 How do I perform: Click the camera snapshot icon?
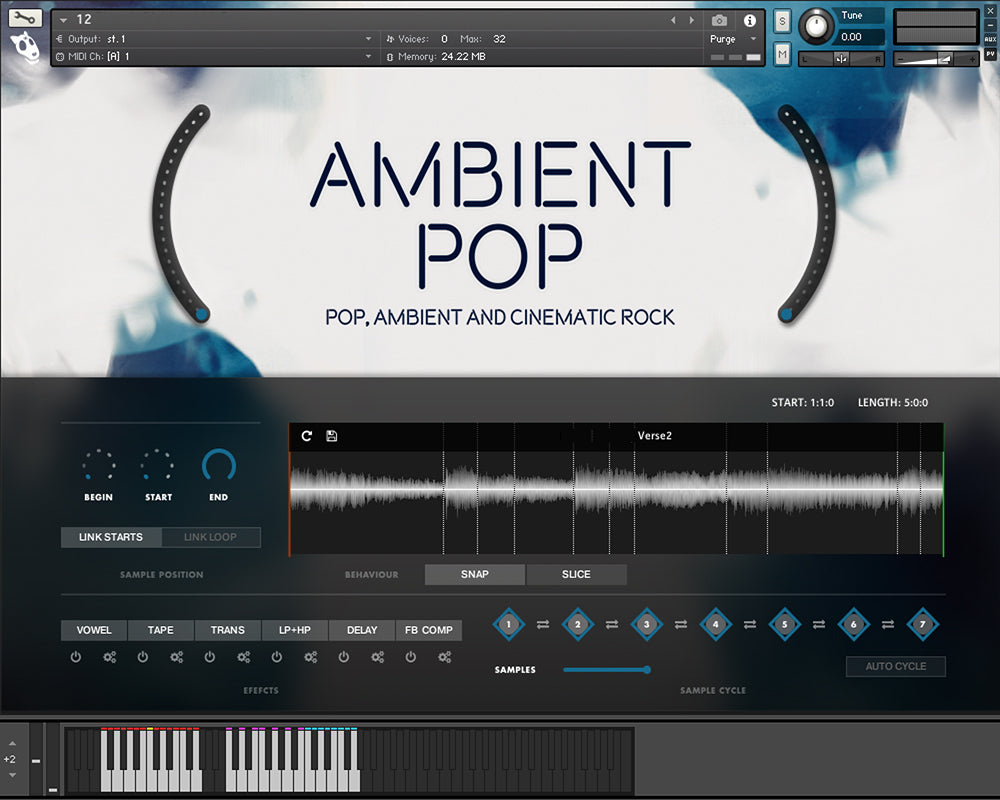pos(719,20)
